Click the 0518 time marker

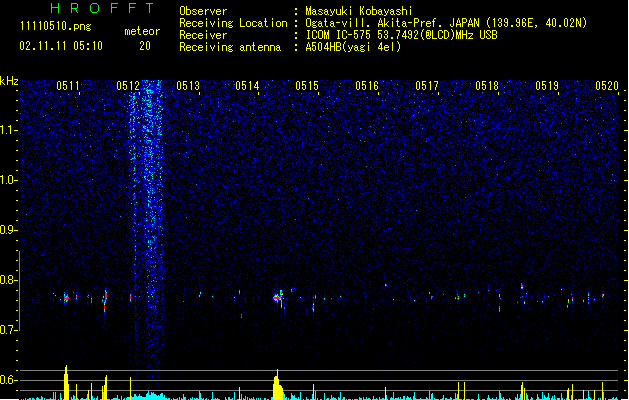[x=487, y=86]
